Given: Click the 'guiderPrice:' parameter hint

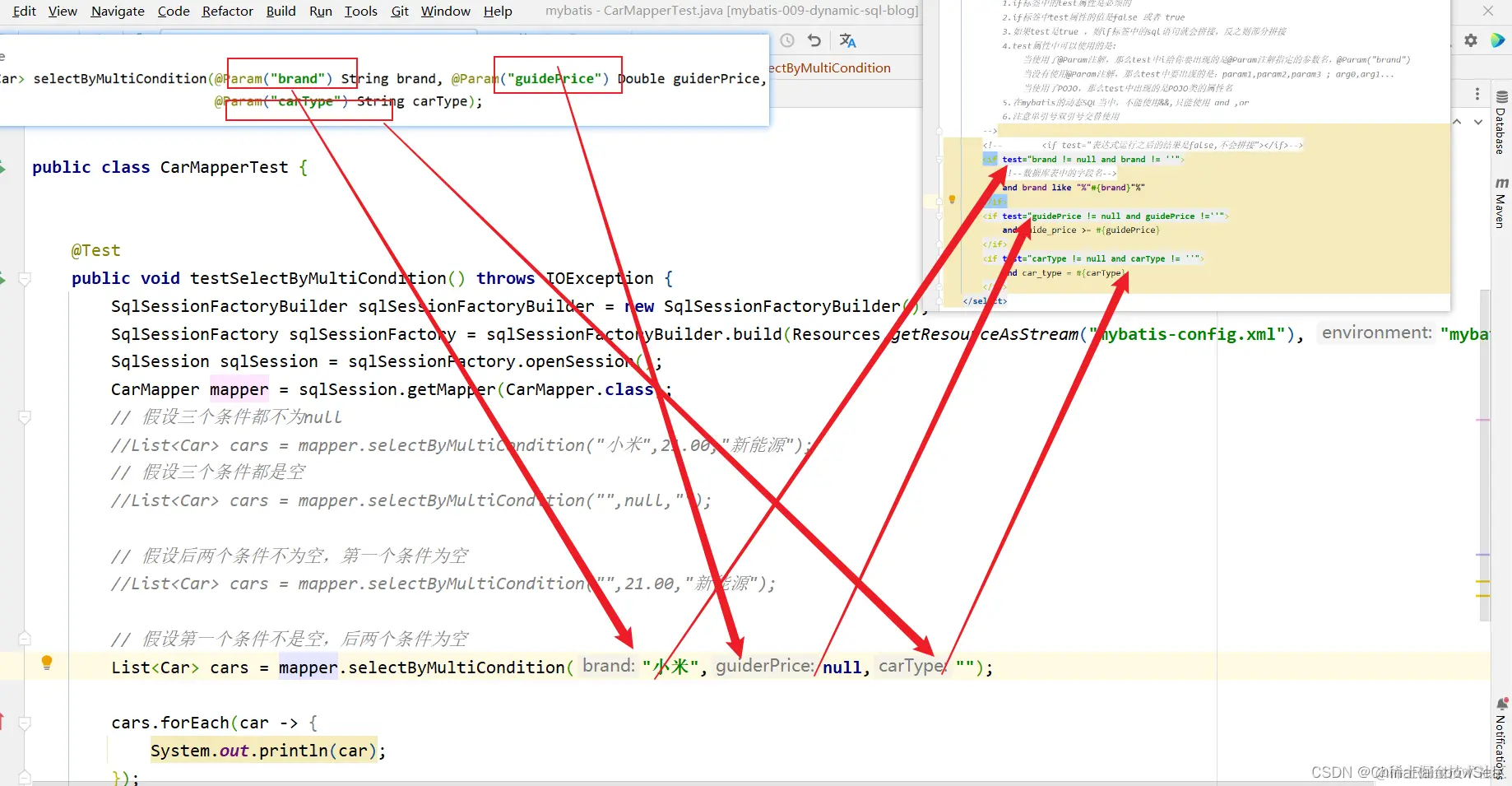Looking at the screenshot, I should coord(764,666).
